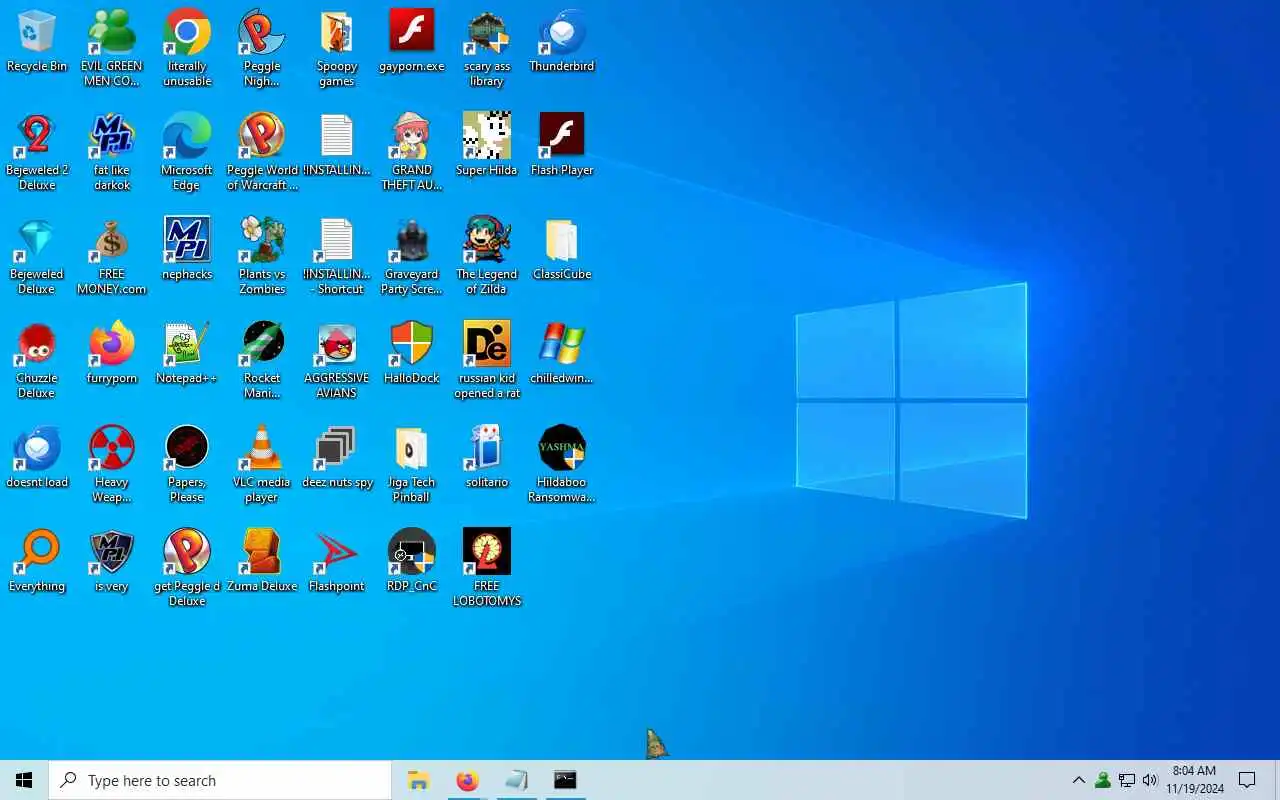Open the Windows Start menu
The width and height of the screenshot is (1280, 800).
24,780
